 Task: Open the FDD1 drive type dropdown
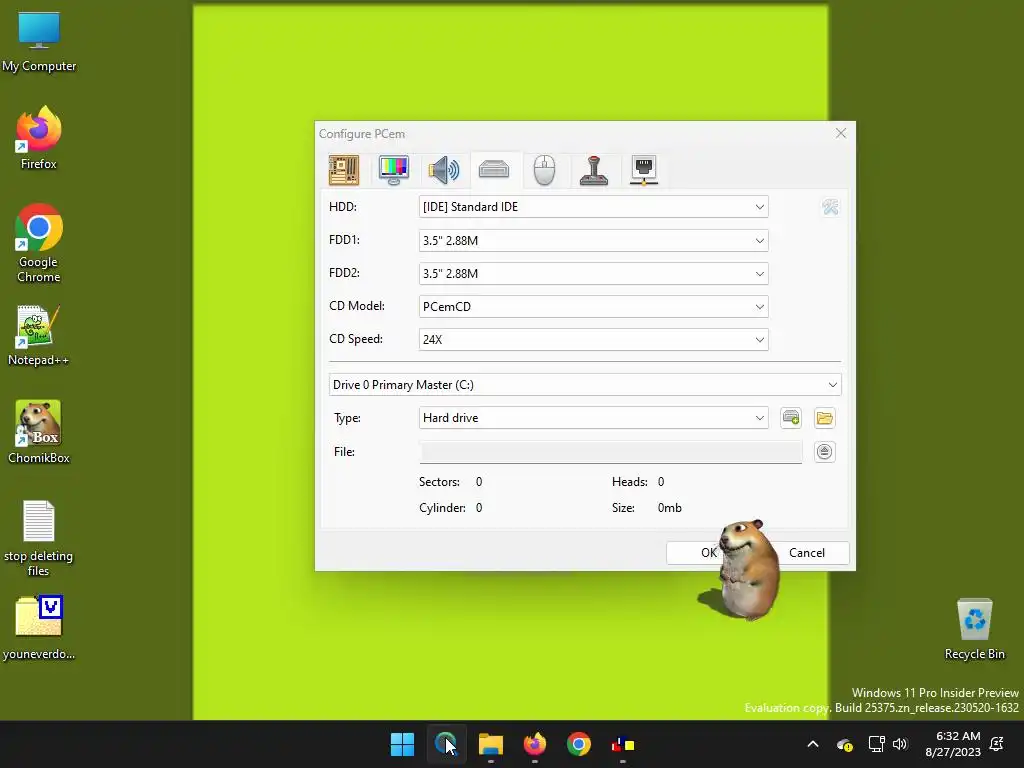point(594,240)
